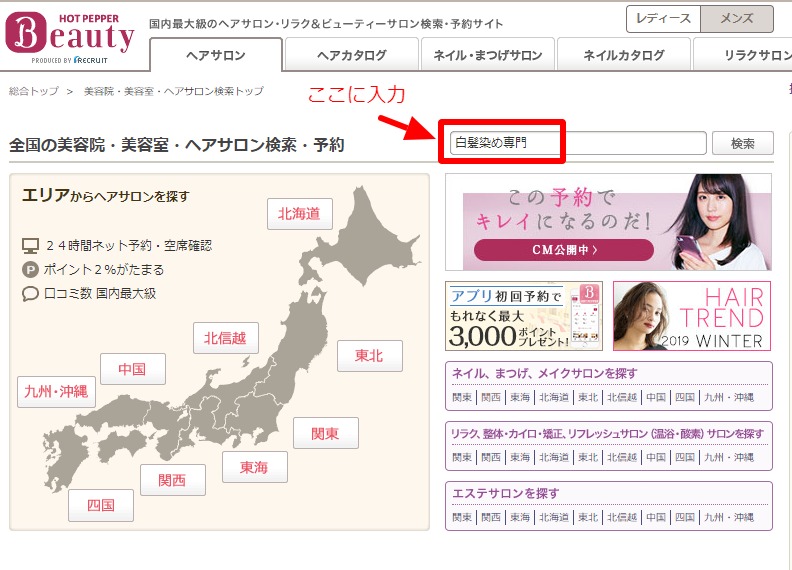Click the Hot Pepper Beauty logo
The width and height of the screenshot is (792, 570).
coord(70,38)
